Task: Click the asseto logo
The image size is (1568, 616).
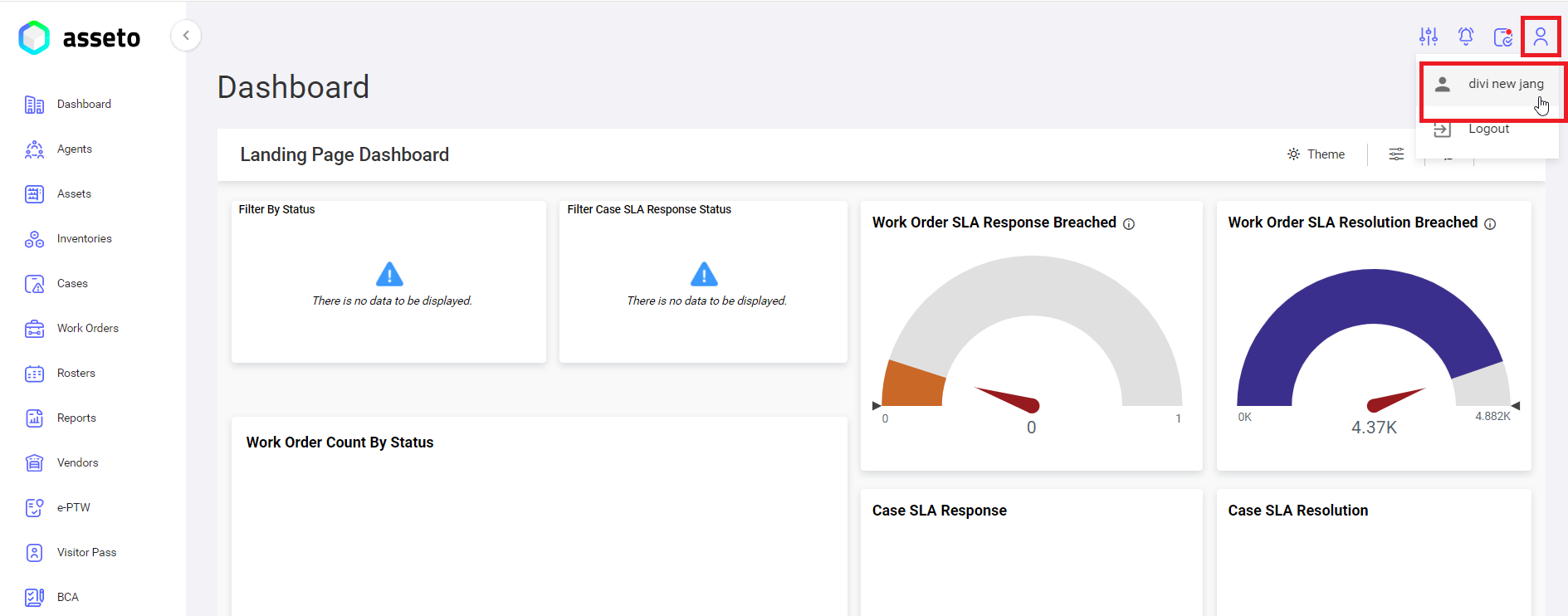Action: pyautogui.click(x=80, y=37)
